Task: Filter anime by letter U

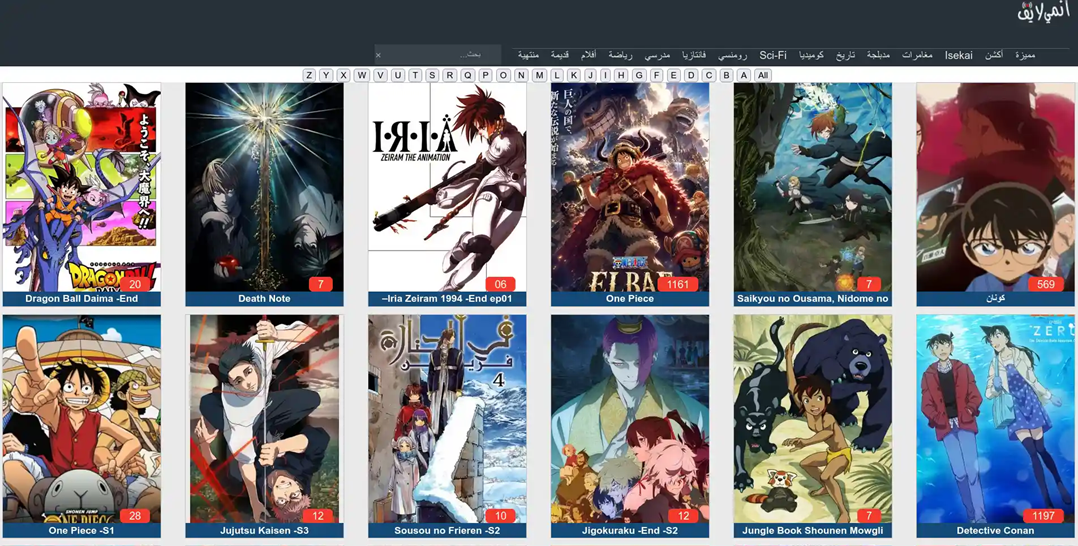Action: (397, 75)
